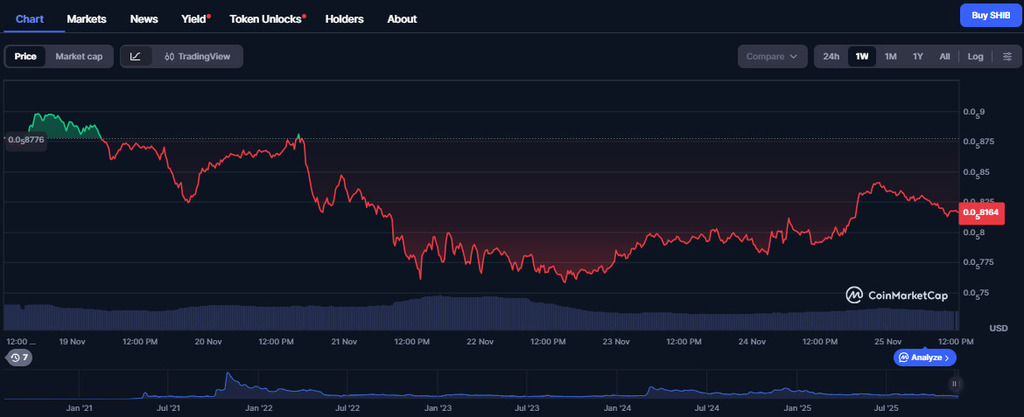The height and width of the screenshot is (417, 1024).
Task: Select the 1Y time range
Action: tap(918, 56)
